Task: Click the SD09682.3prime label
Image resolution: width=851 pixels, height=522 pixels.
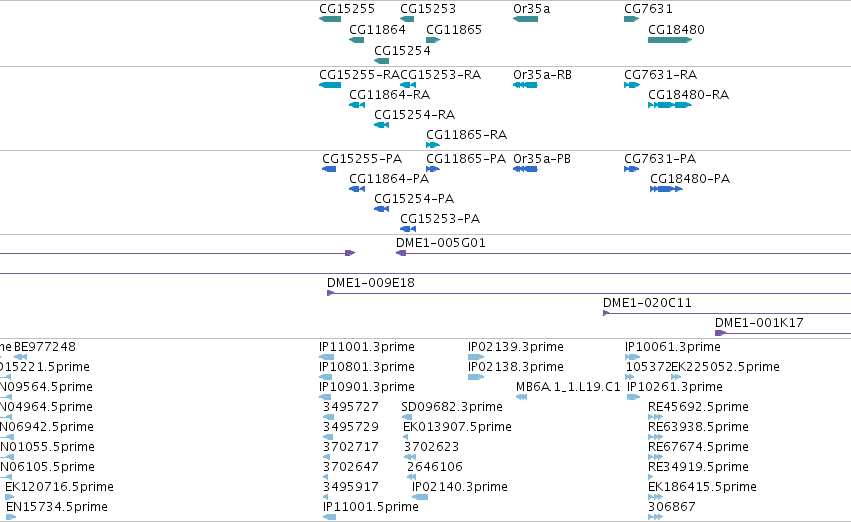Action: [452, 407]
